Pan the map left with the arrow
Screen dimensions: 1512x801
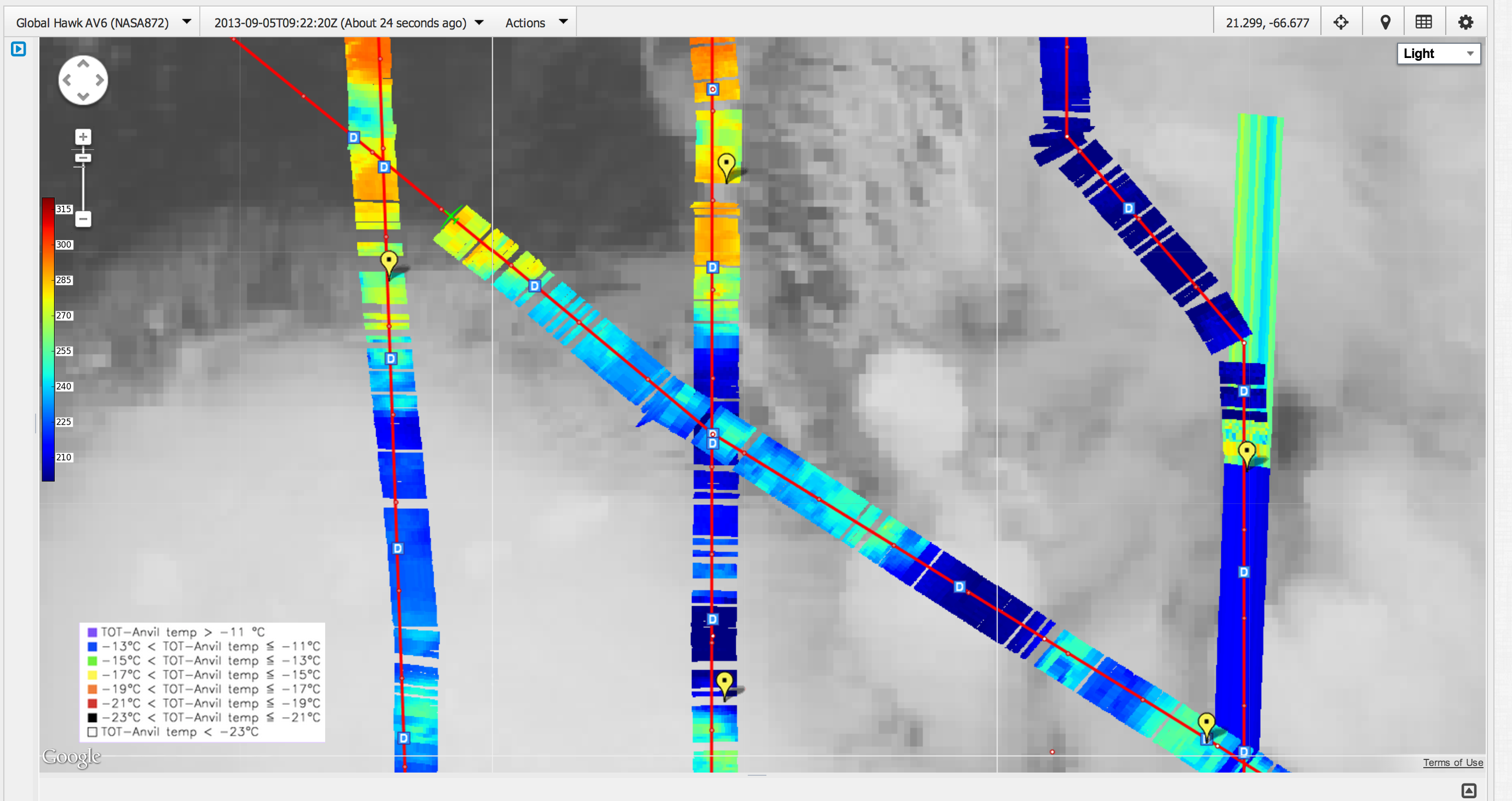coord(67,80)
